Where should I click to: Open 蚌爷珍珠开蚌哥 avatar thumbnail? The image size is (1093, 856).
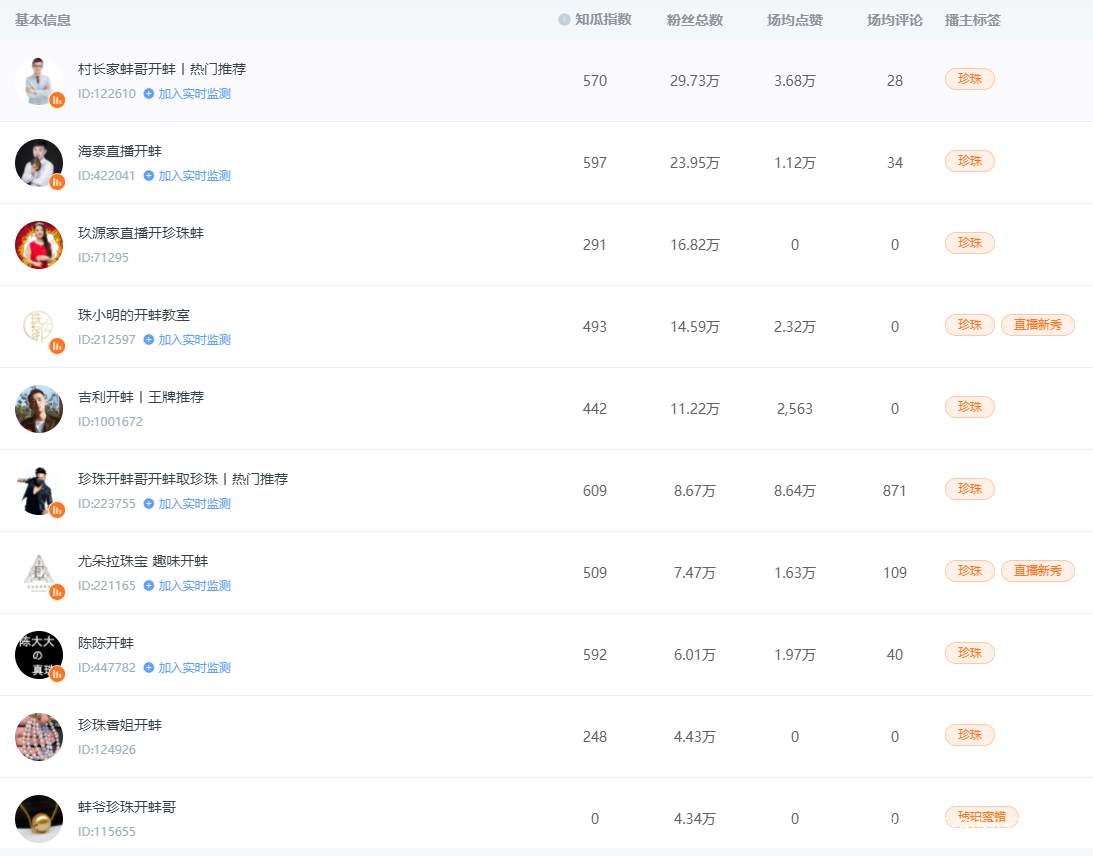tap(39, 818)
